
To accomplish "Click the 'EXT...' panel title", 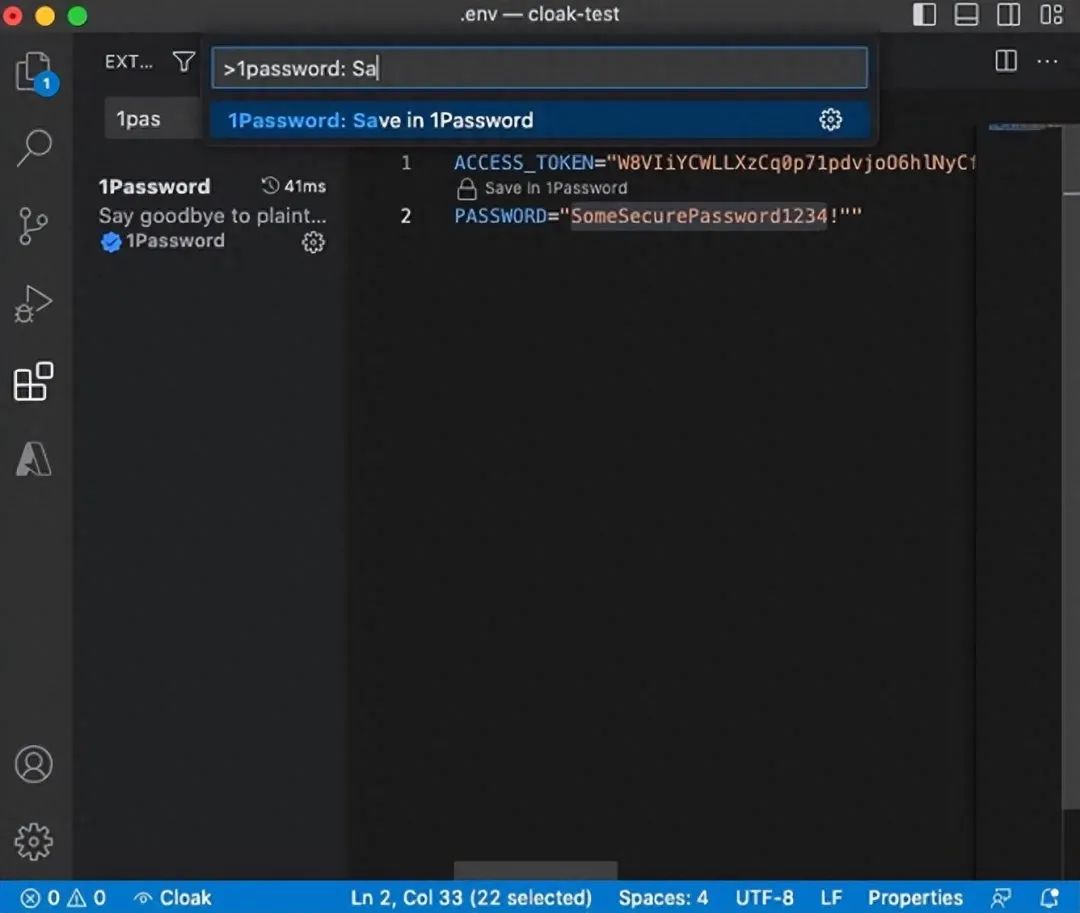I will [129, 62].
